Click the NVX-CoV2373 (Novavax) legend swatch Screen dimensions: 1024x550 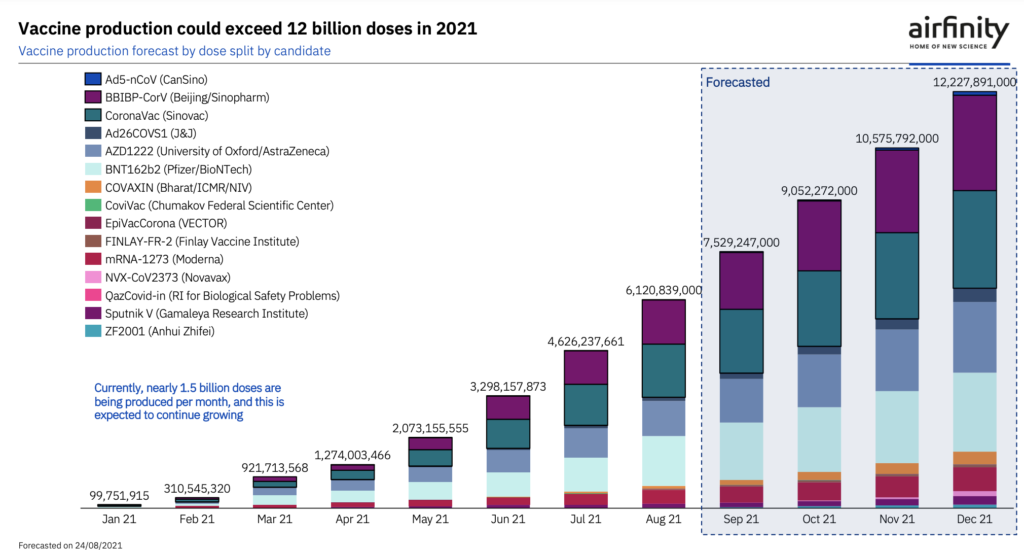(93, 277)
